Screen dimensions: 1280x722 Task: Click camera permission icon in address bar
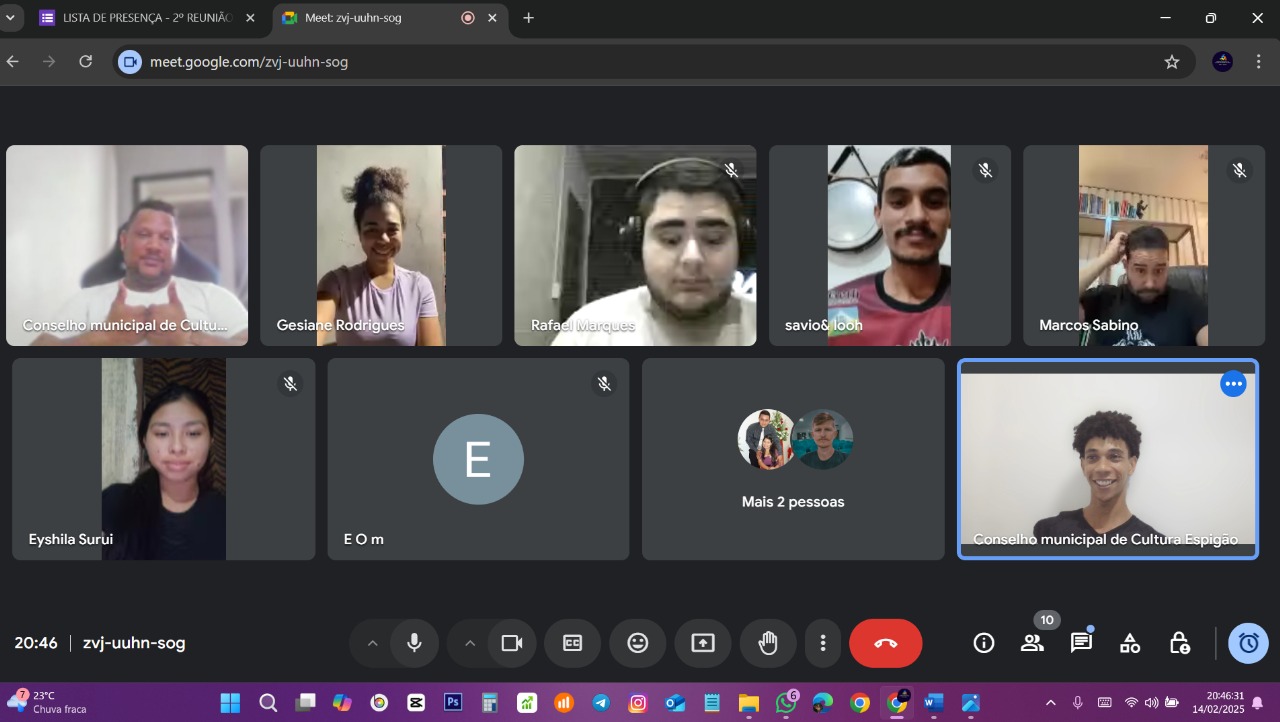tap(130, 62)
